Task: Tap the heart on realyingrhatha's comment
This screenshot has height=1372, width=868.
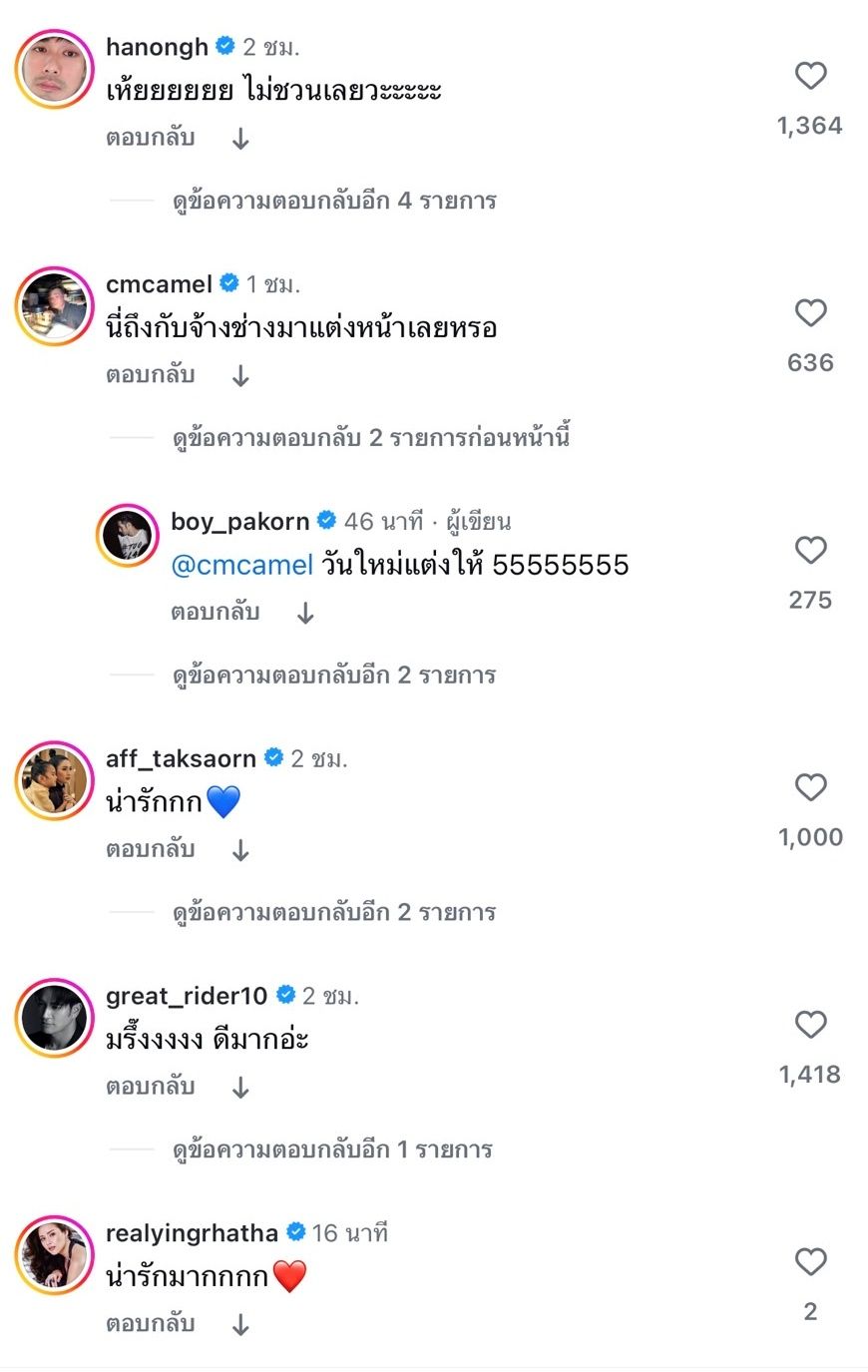Action: 810,1262
